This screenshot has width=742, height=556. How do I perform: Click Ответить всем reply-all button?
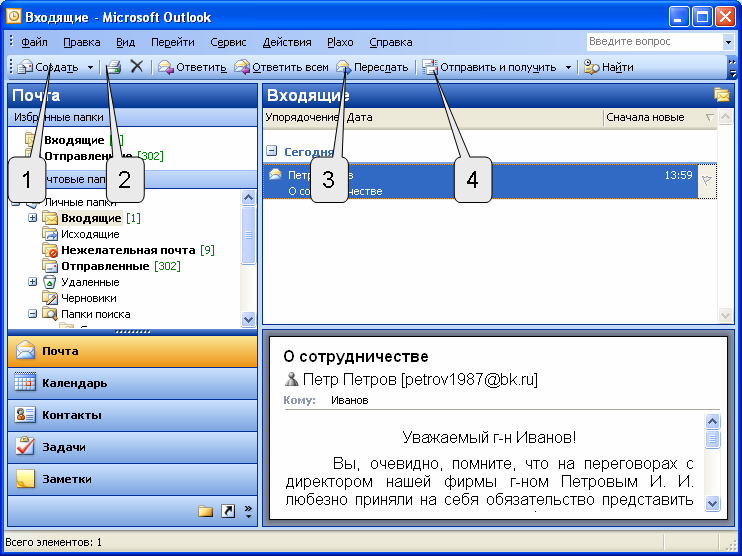point(282,67)
